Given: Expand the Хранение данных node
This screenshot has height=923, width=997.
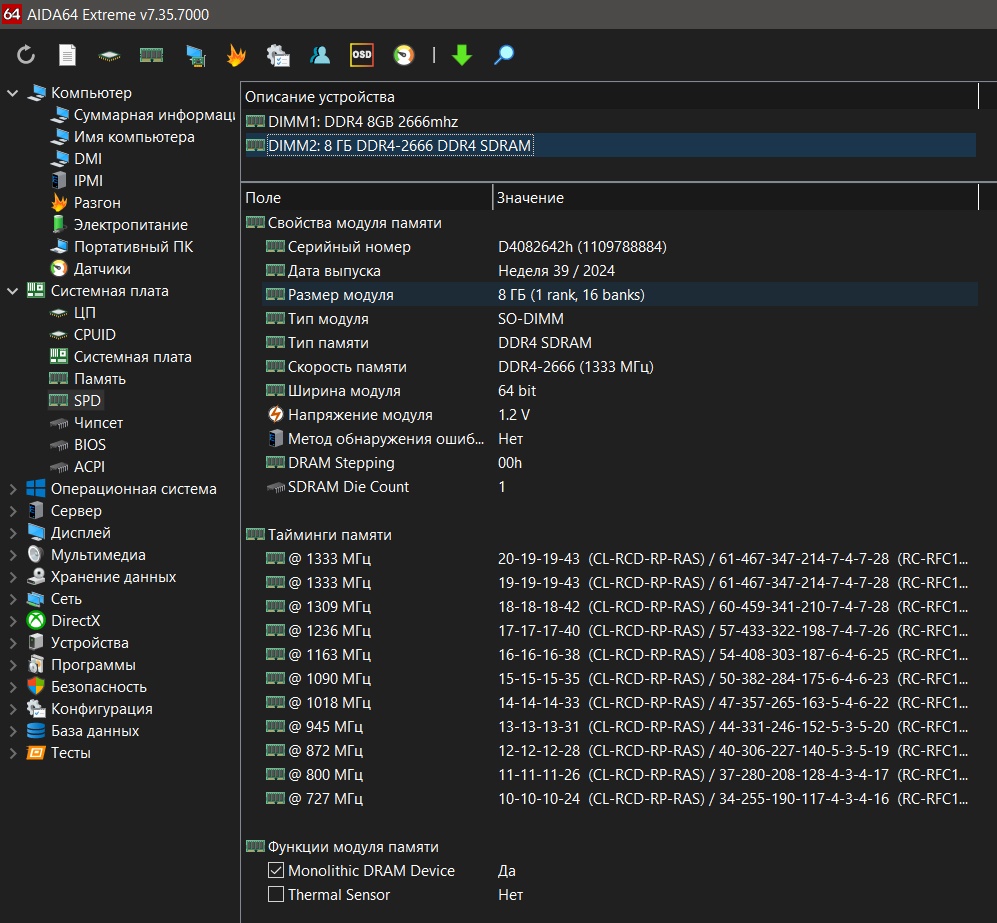Looking at the screenshot, I should (x=12, y=577).
